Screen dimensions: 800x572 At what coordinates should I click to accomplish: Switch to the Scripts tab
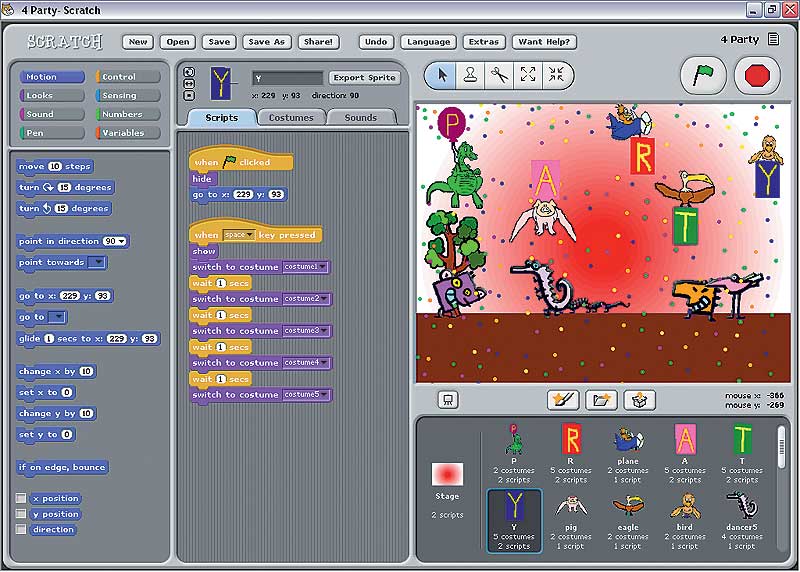point(221,117)
